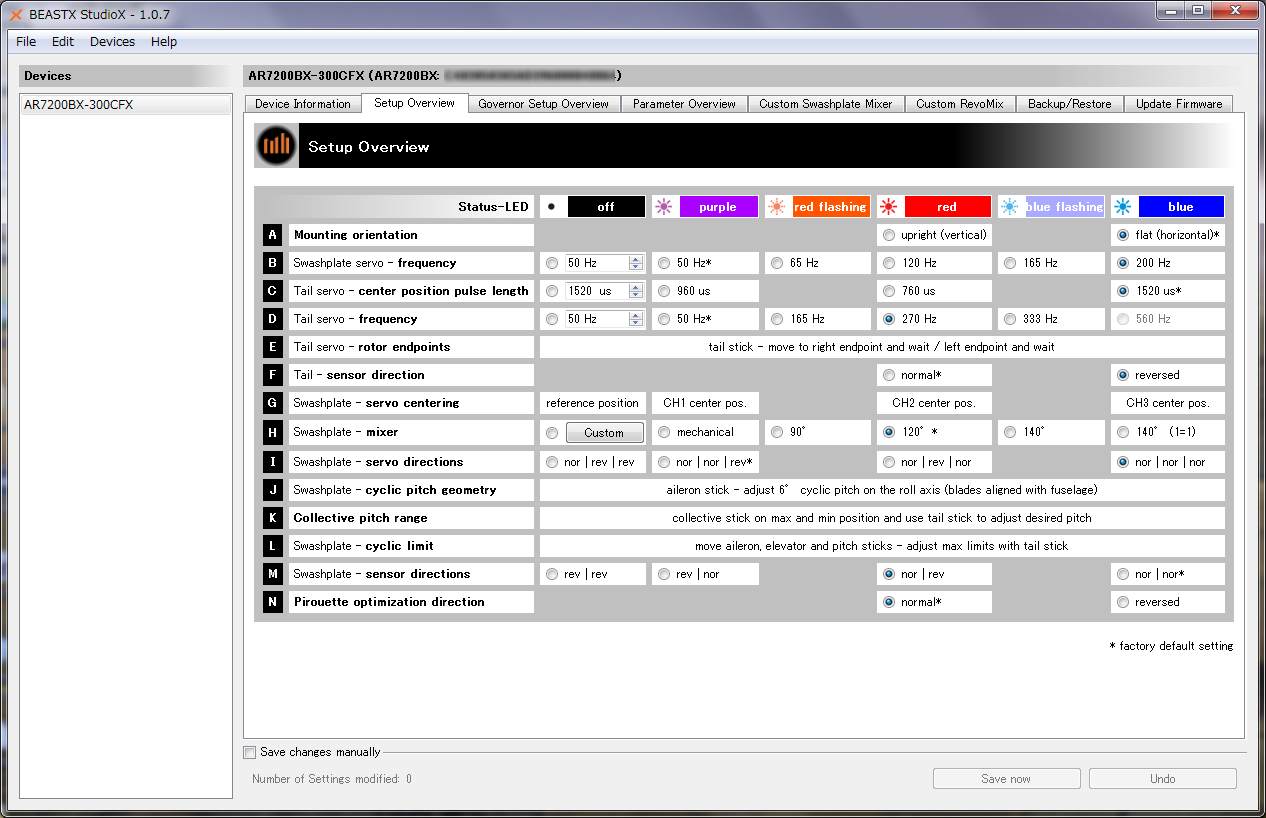Click the Setup Overview bar-graph icon
This screenshot has width=1266, height=818.
(276, 146)
